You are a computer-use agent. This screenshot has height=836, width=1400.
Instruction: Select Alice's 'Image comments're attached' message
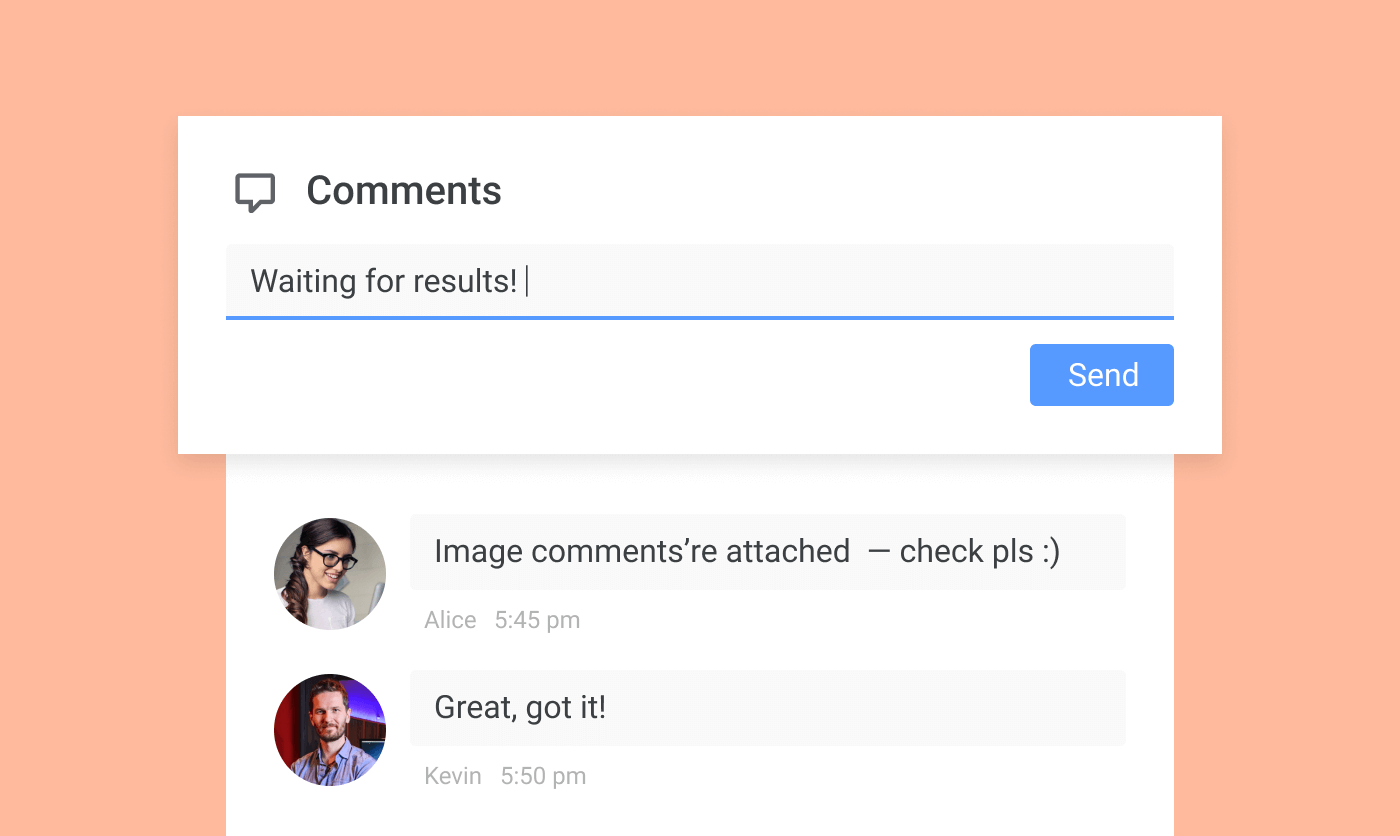pos(641,552)
